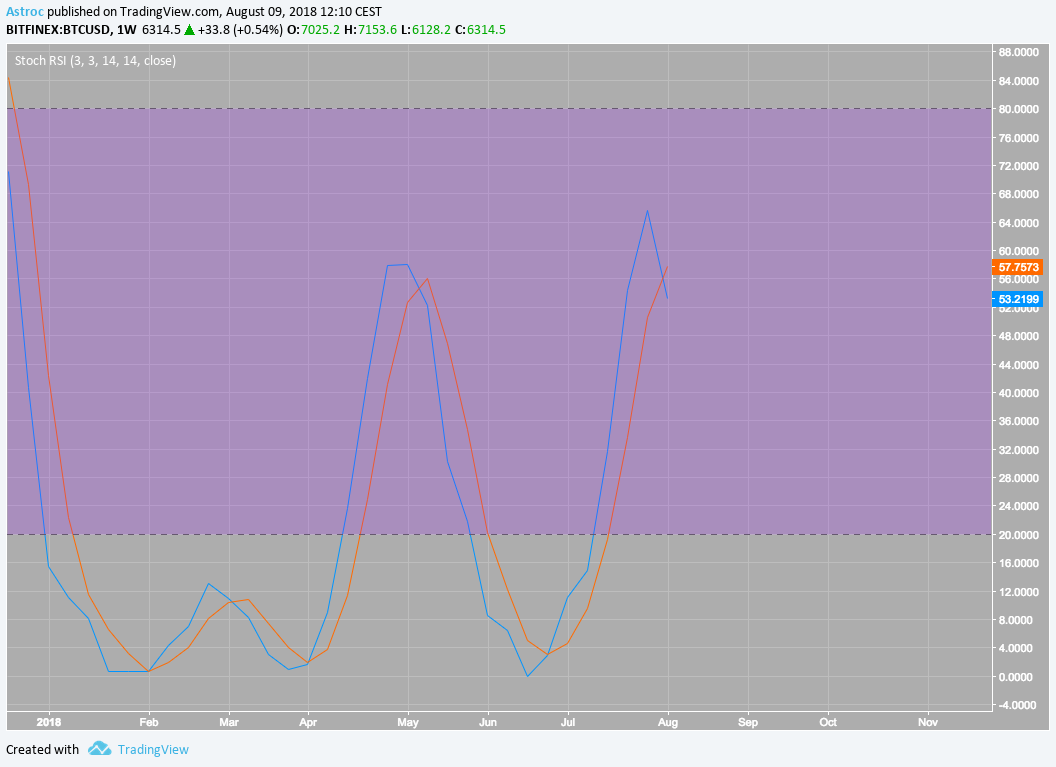Click the 40.0000 price axis label
The height and width of the screenshot is (767, 1056).
tap(1018, 393)
